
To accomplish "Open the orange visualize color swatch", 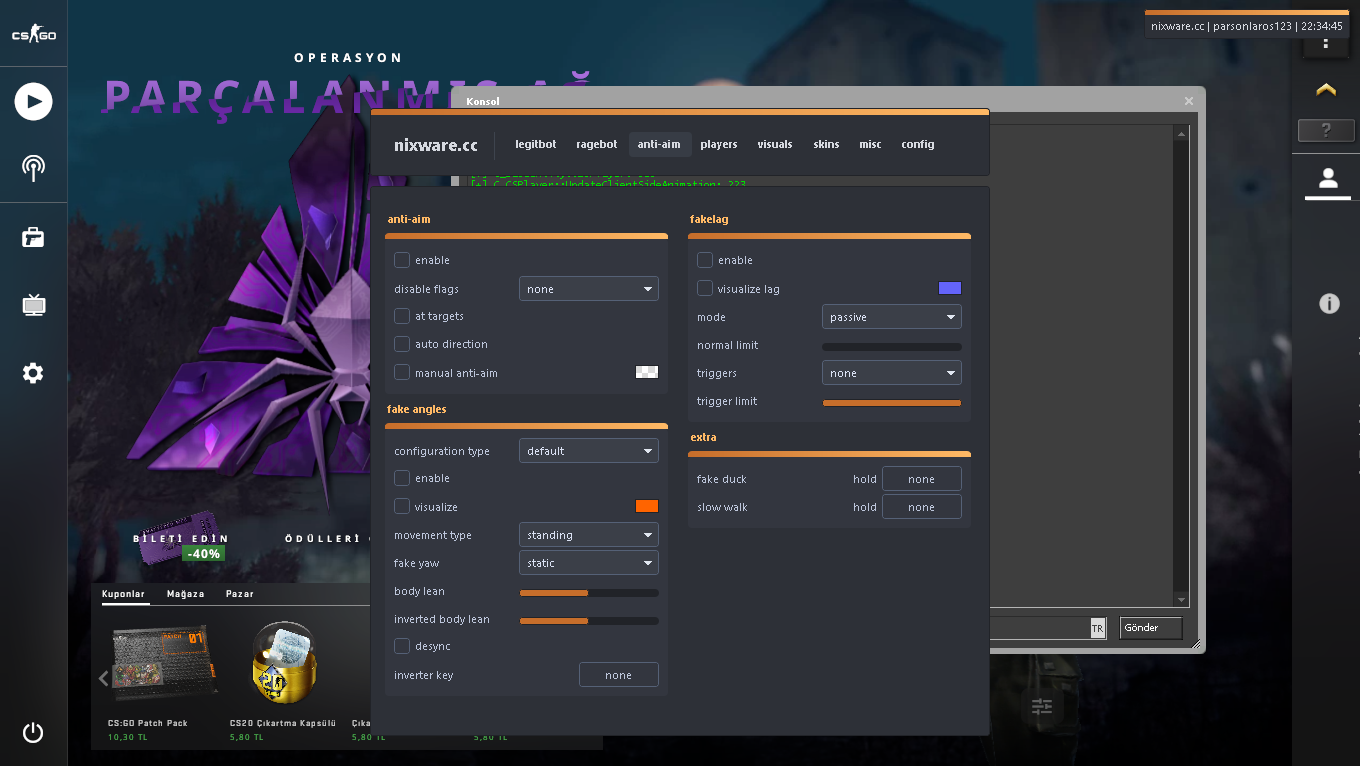I will point(647,506).
